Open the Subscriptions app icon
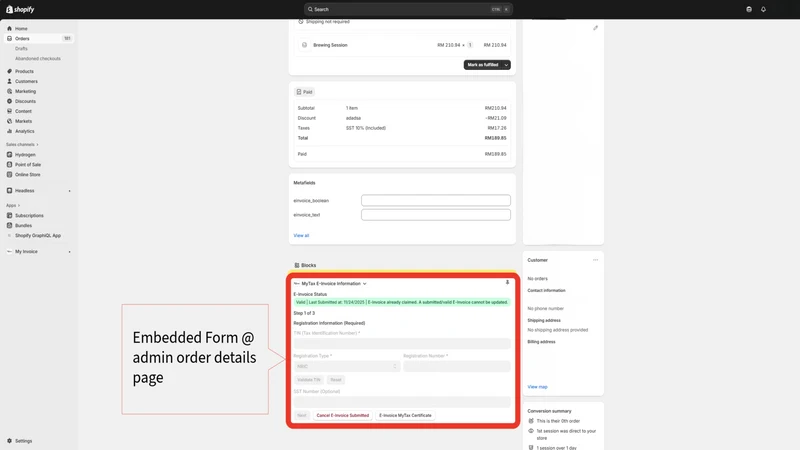The width and height of the screenshot is (800, 450). (x=9, y=215)
